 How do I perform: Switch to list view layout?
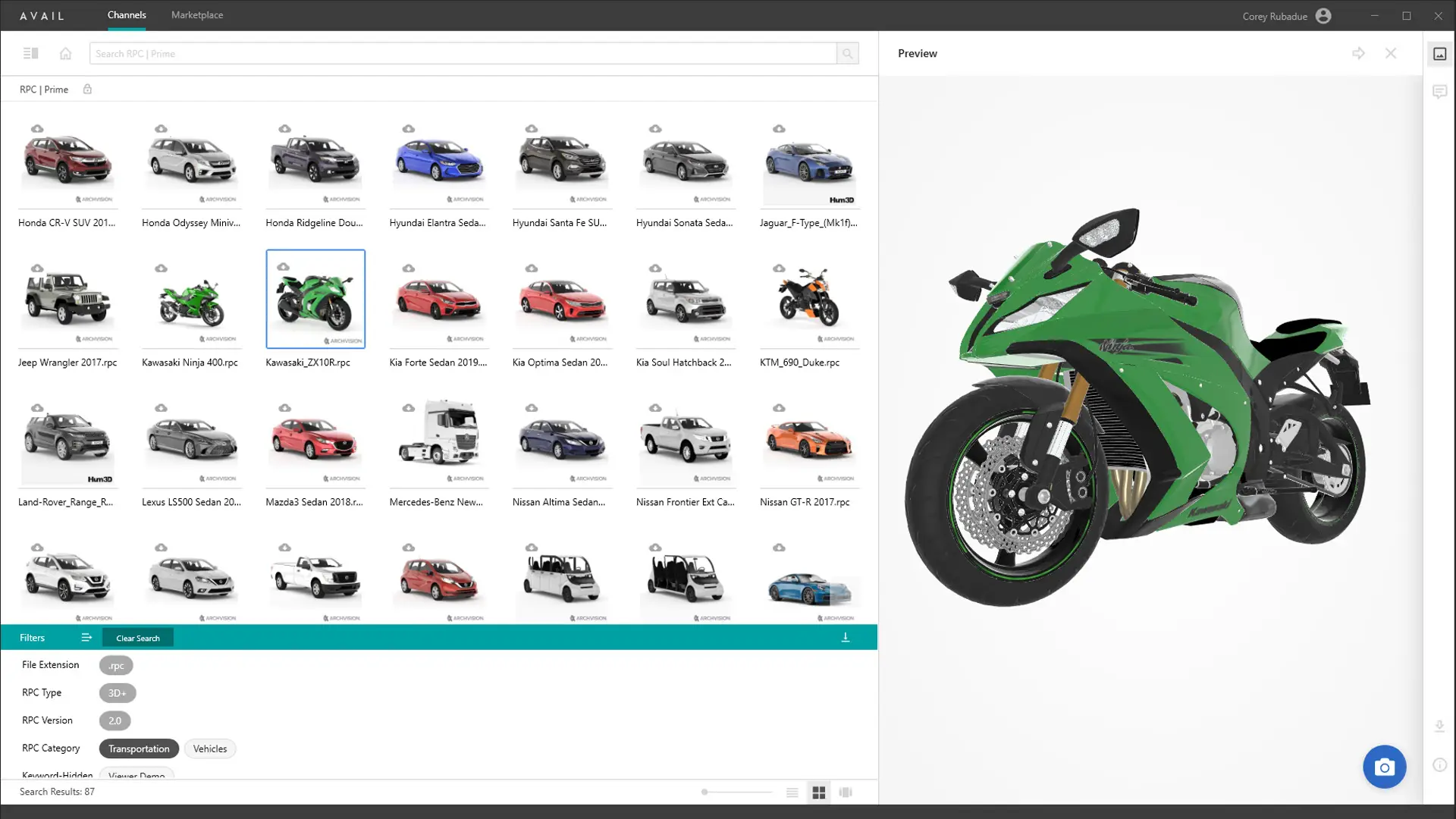(792, 792)
